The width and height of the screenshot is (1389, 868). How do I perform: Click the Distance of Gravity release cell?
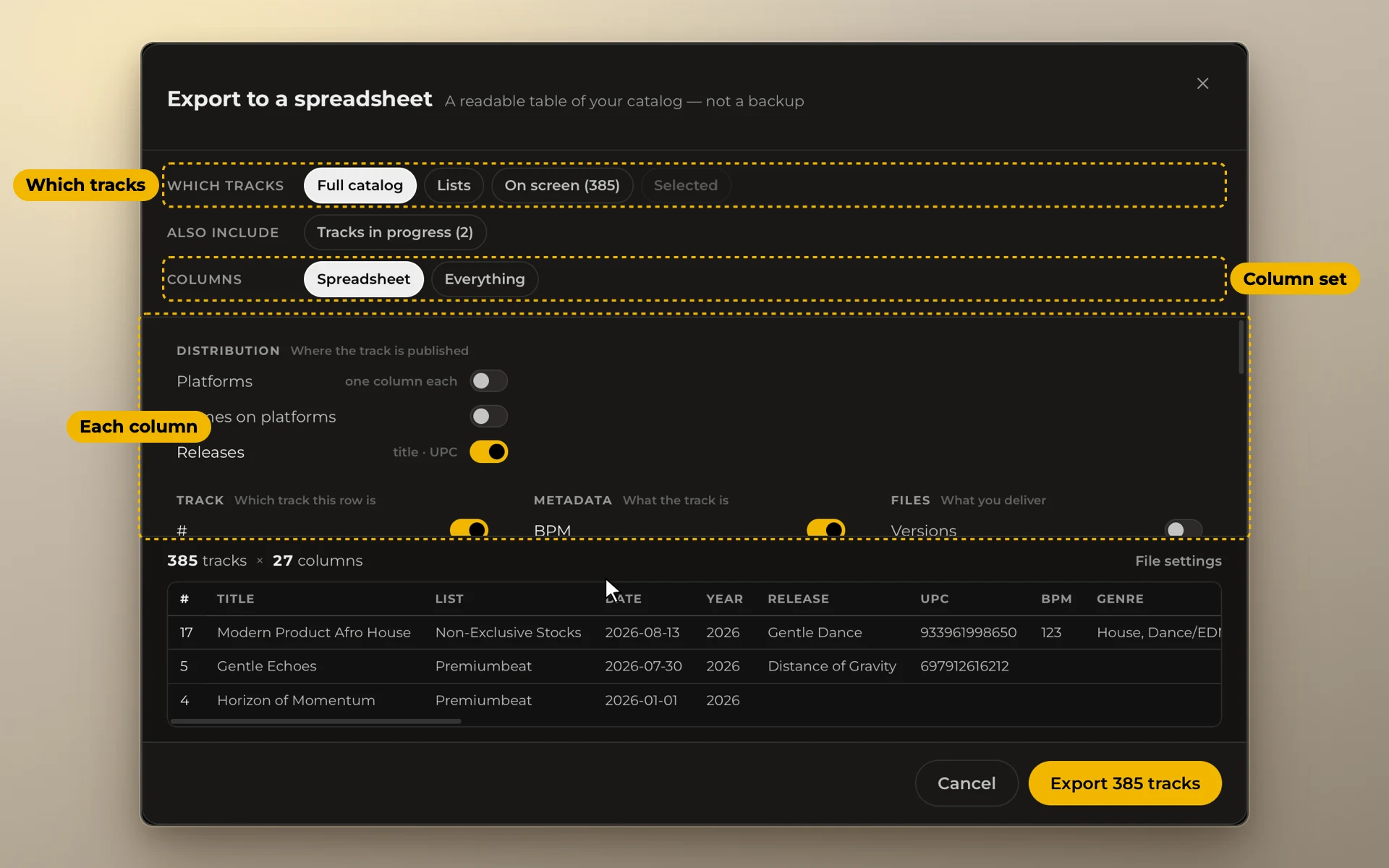click(x=832, y=666)
